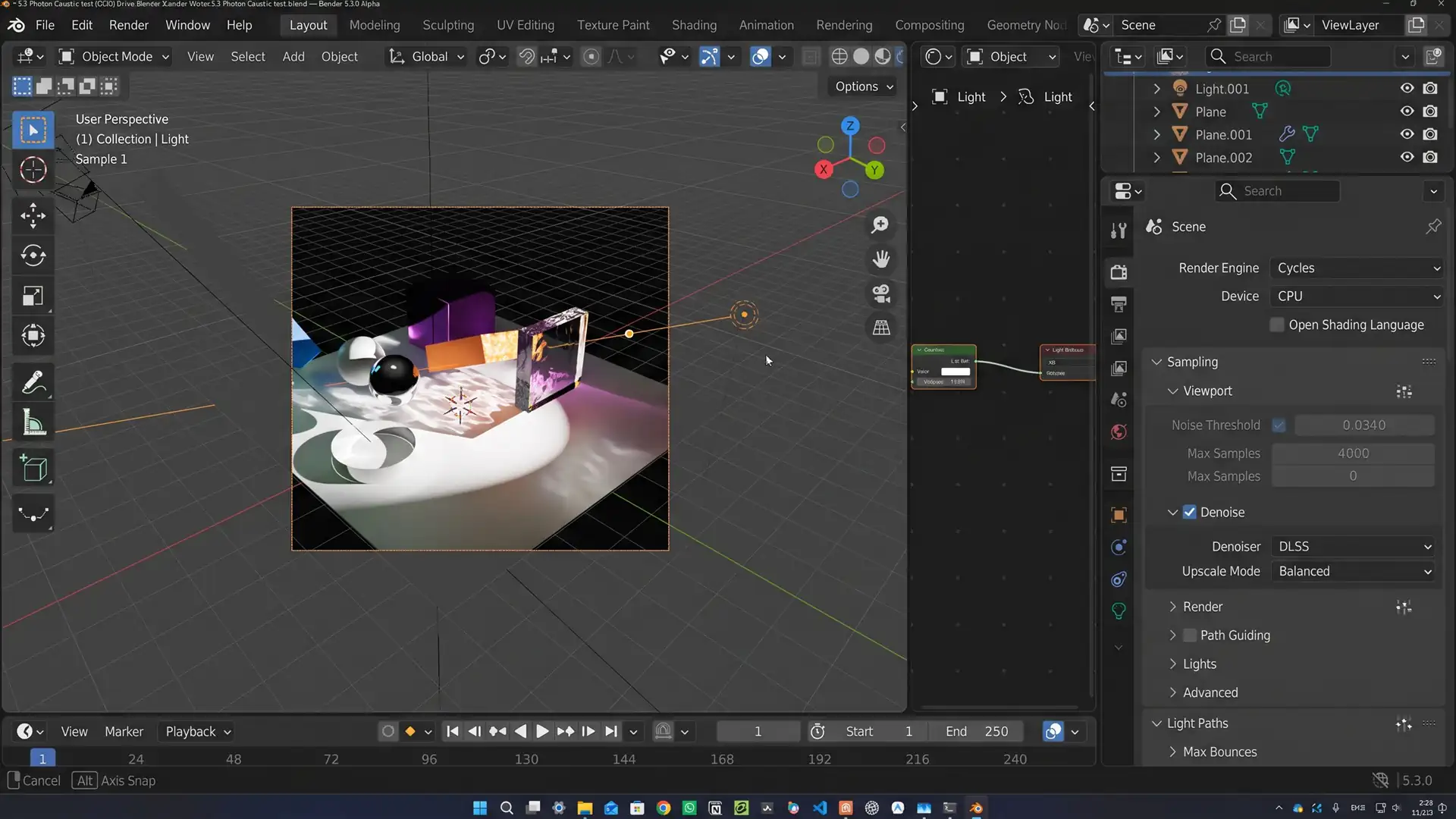Enable Path Guiding checkbox
The image size is (1456, 819).
point(1189,635)
